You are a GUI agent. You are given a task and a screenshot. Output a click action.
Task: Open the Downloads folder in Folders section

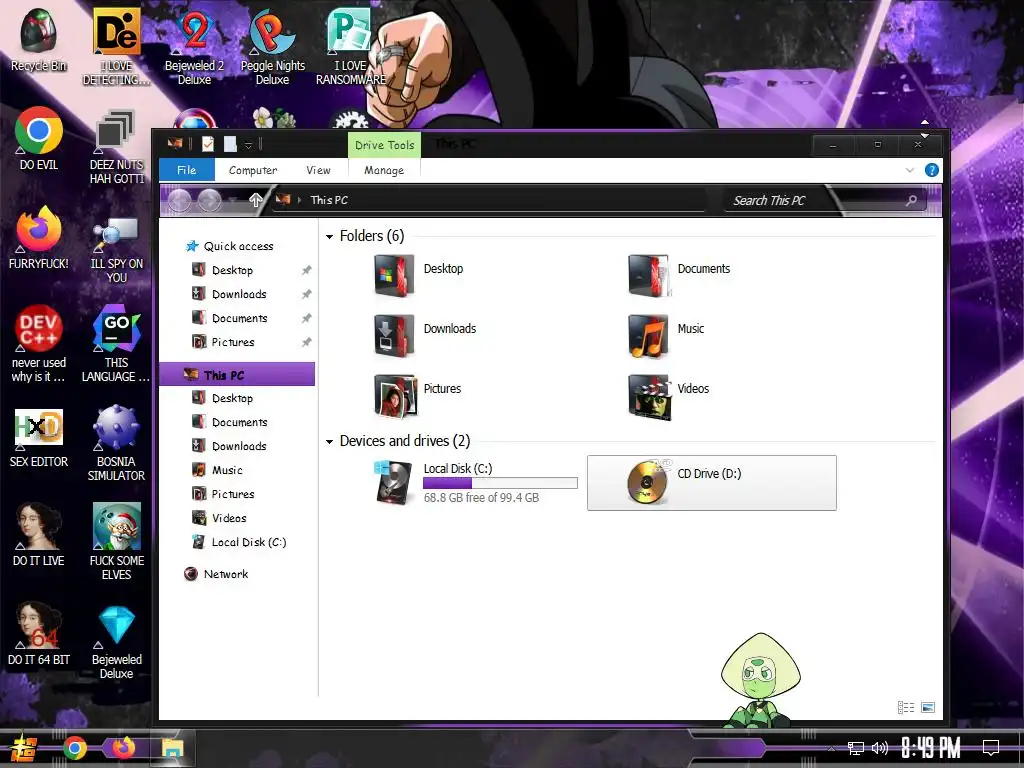click(x=426, y=336)
